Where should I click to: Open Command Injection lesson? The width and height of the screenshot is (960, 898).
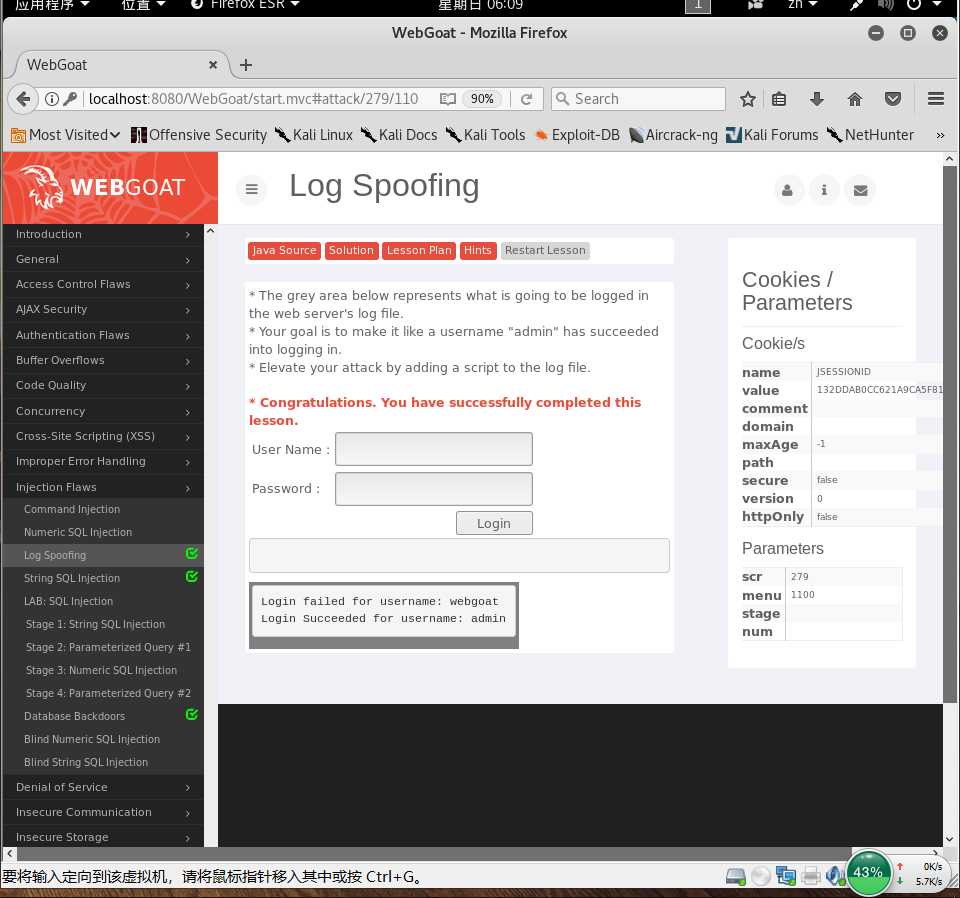point(103,509)
